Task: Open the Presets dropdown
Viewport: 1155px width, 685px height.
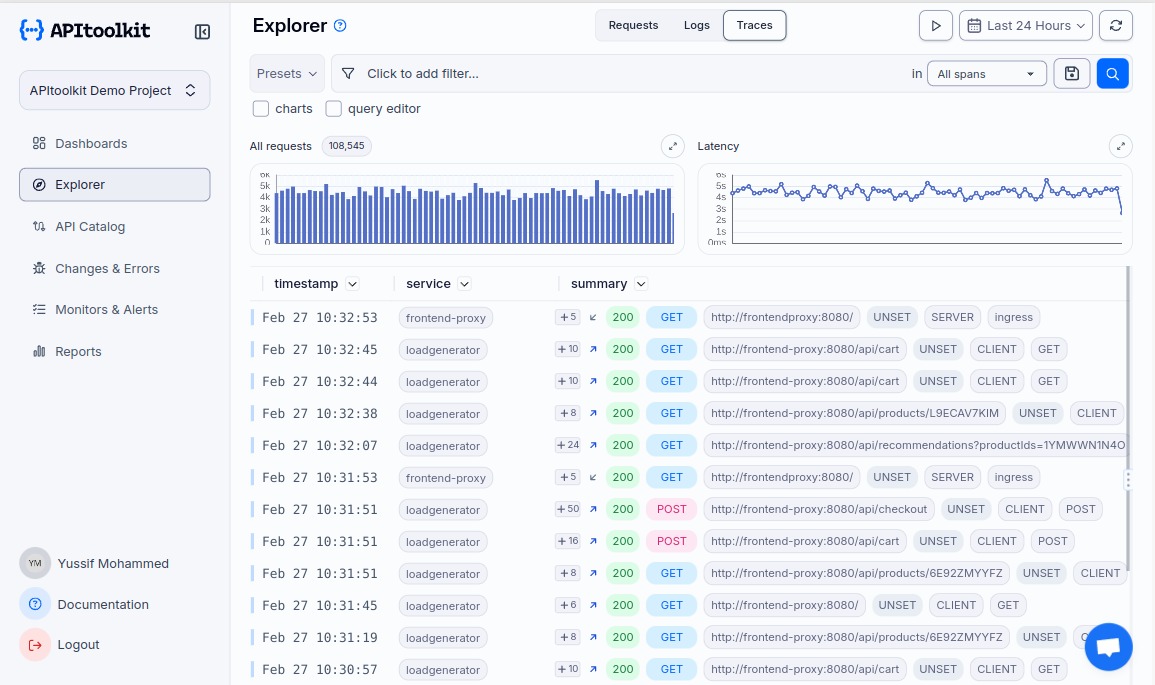Action: (x=287, y=74)
